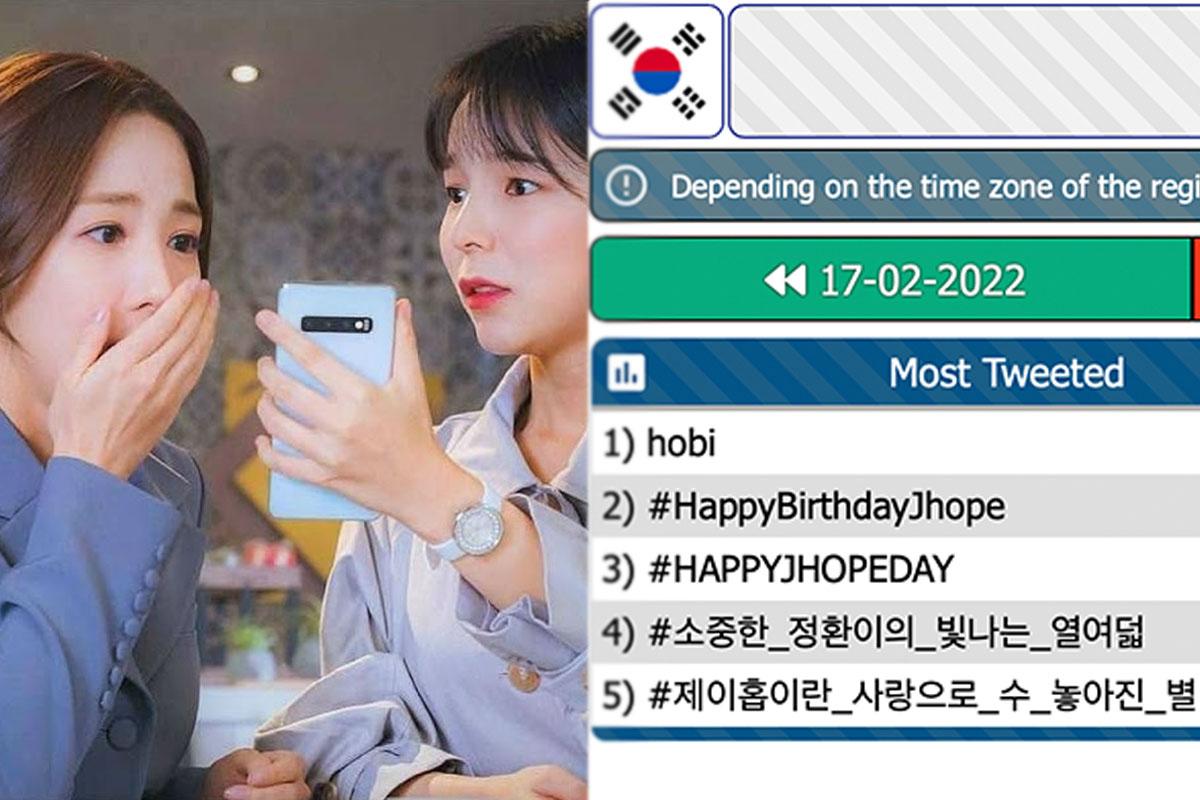Open the hobi trending topic
This screenshot has width=1200, height=800.
tap(681, 443)
